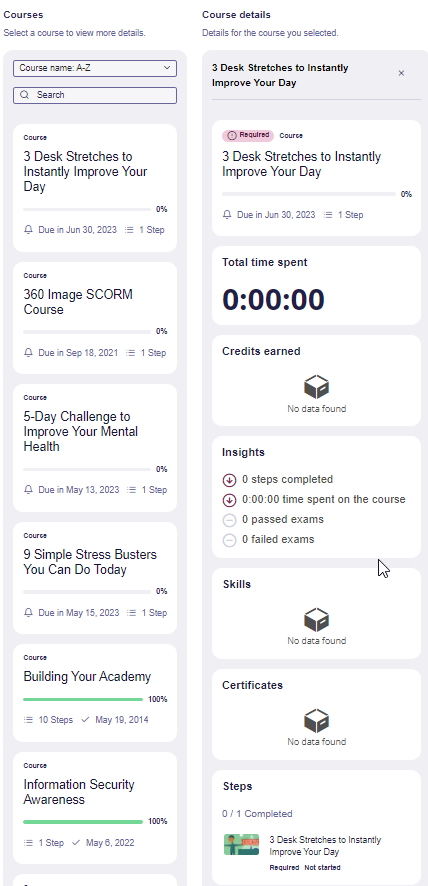Open the 3 Desk Stretches step thumbnail
428x886 pixels.
coord(241,845)
